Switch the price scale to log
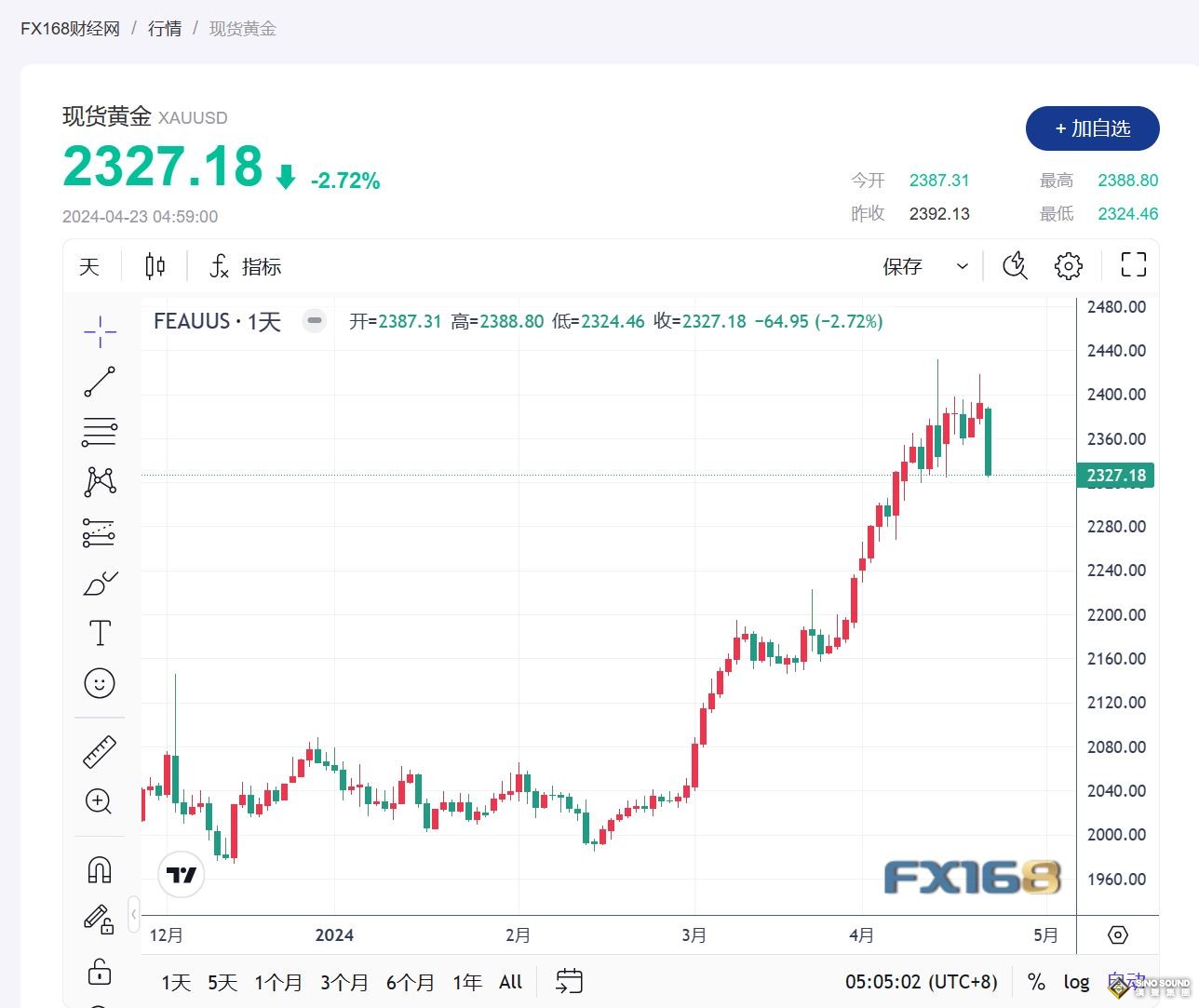 pyautogui.click(x=1076, y=982)
